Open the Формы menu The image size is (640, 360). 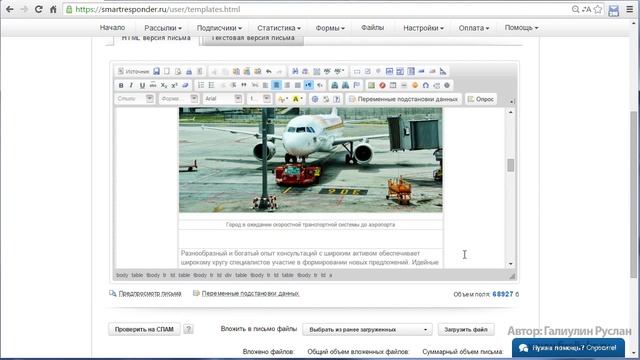coord(330,28)
